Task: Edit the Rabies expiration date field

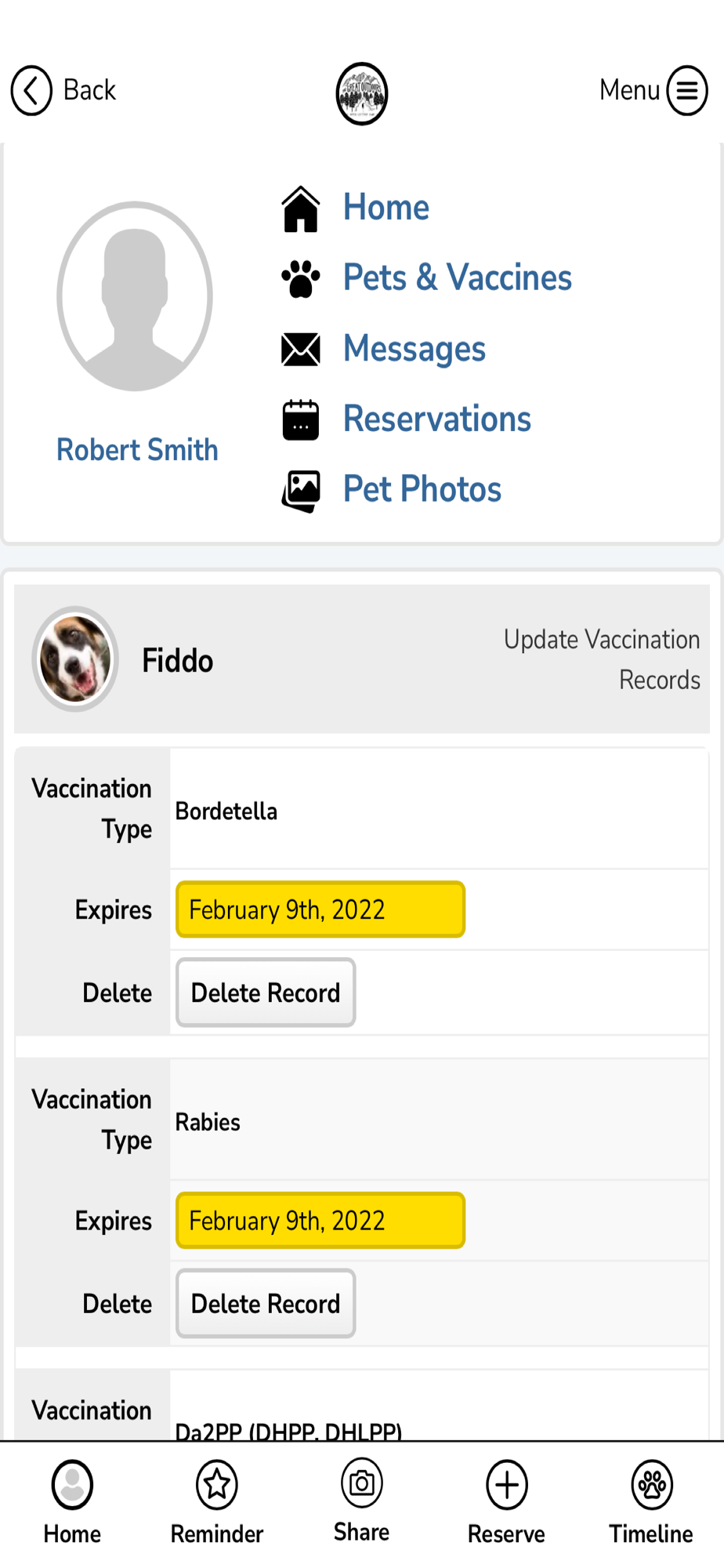Action: (x=320, y=1221)
